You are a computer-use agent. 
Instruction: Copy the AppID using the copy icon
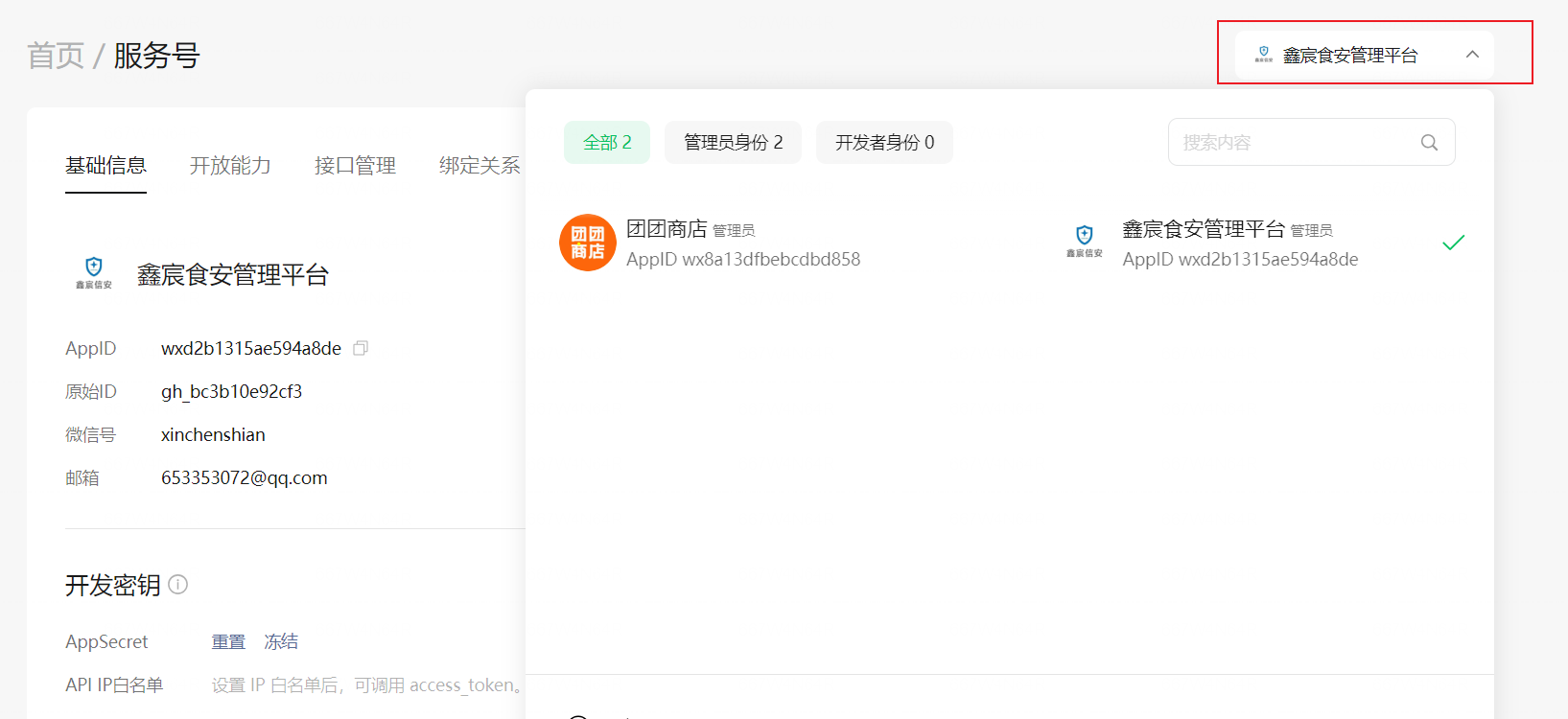pos(361,348)
